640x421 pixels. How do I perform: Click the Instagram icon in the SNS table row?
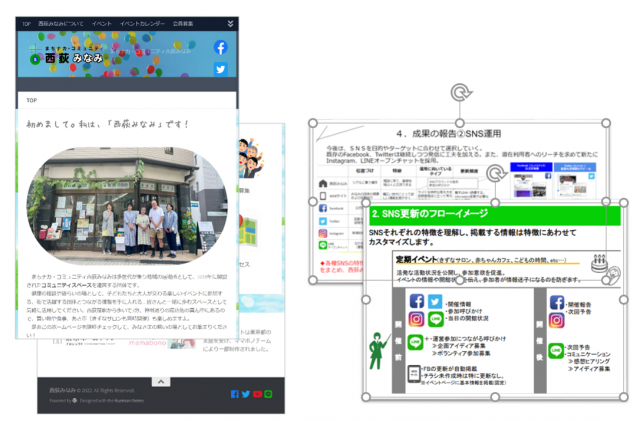point(323,234)
